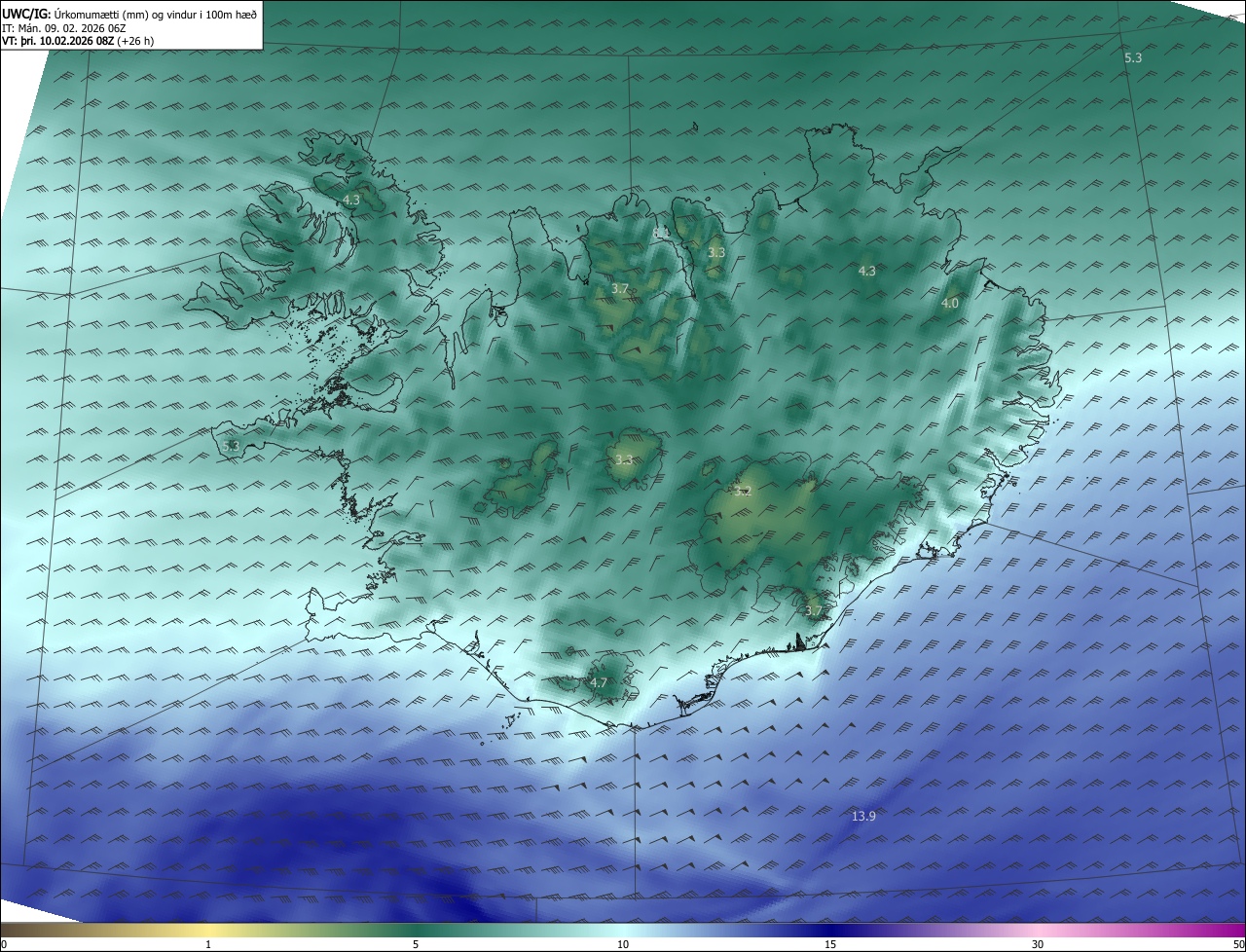1246x952 pixels.
Task: Click the 13.9 value over the southern sea
Action: click(863, 816)
